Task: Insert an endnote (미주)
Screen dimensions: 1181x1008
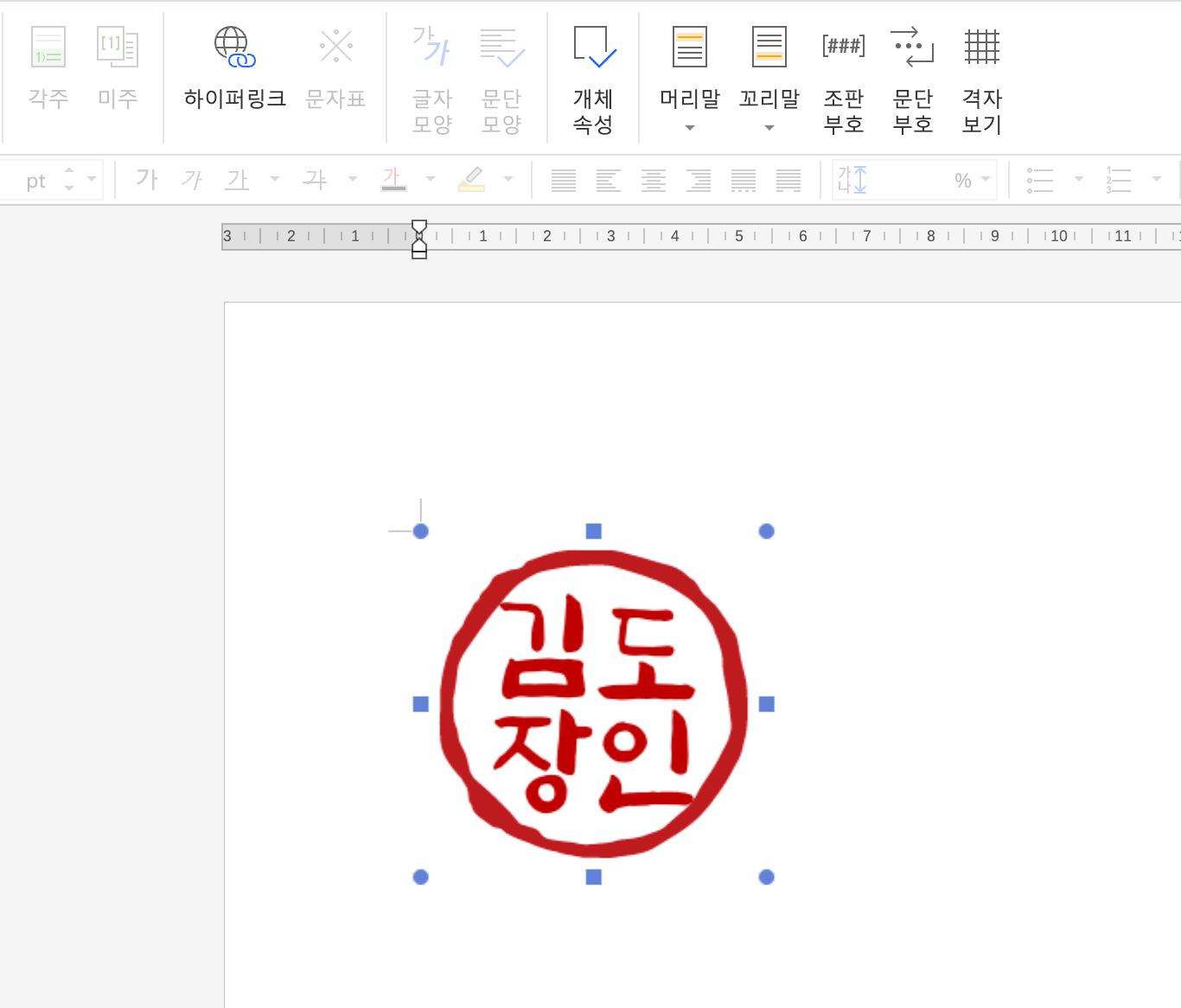Action: pos(118,69)
